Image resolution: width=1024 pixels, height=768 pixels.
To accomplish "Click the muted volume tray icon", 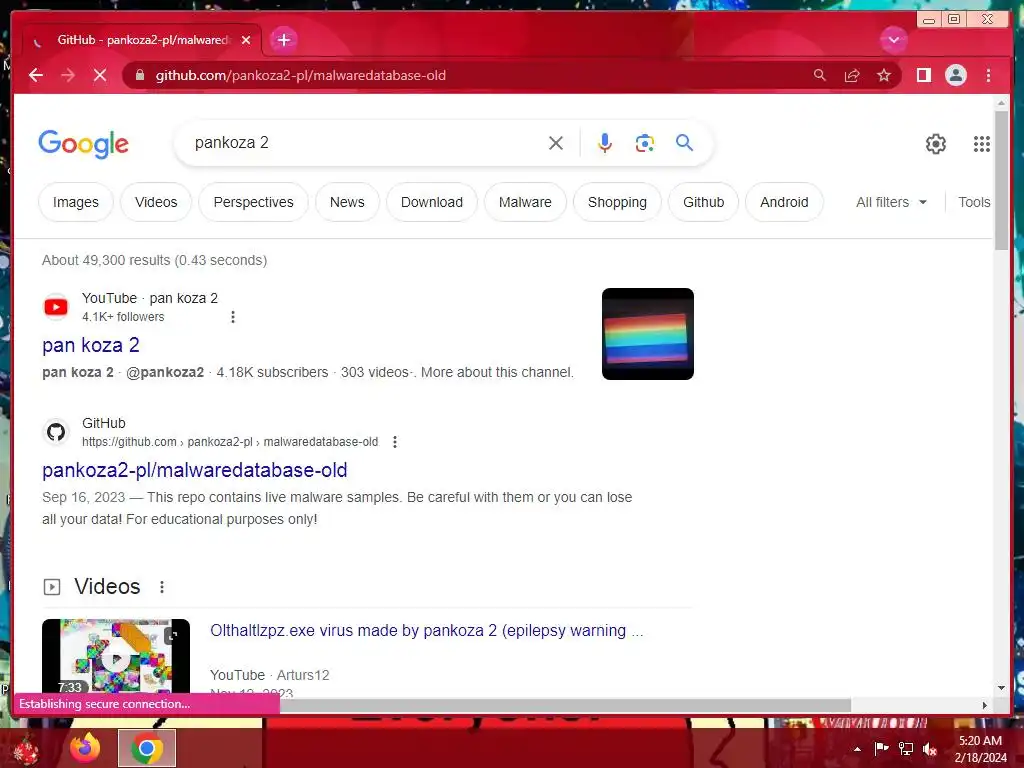I will click(x=930, y=749).
